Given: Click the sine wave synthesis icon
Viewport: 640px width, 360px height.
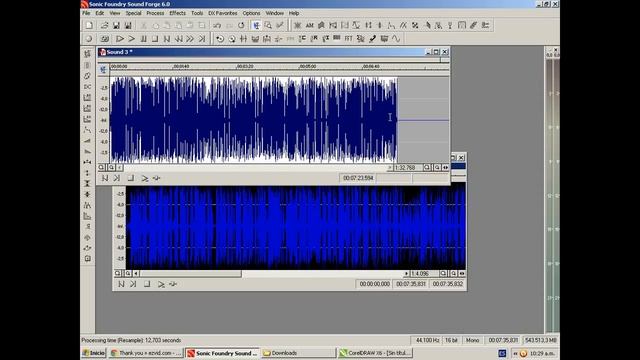Looking at the screenshot, I should [x=396, y=39].
